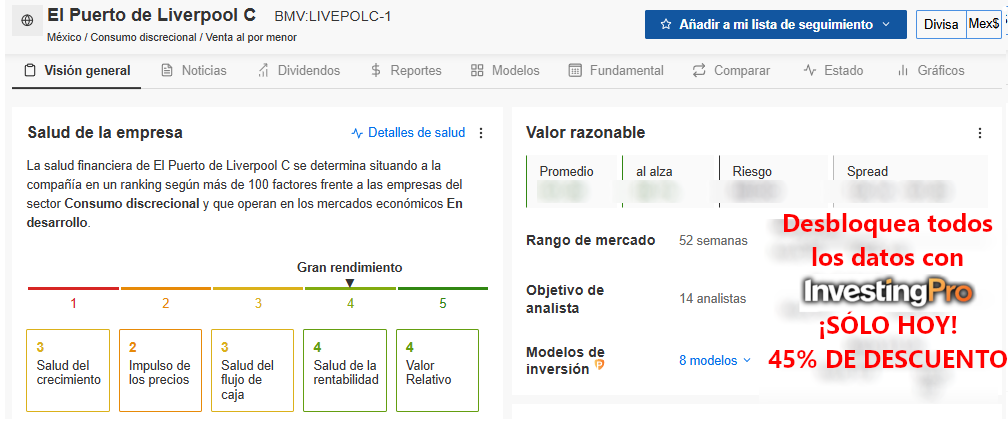Click the globe icon beside company name
This screenshot has height=431, width=1008.
pos(27,21)
